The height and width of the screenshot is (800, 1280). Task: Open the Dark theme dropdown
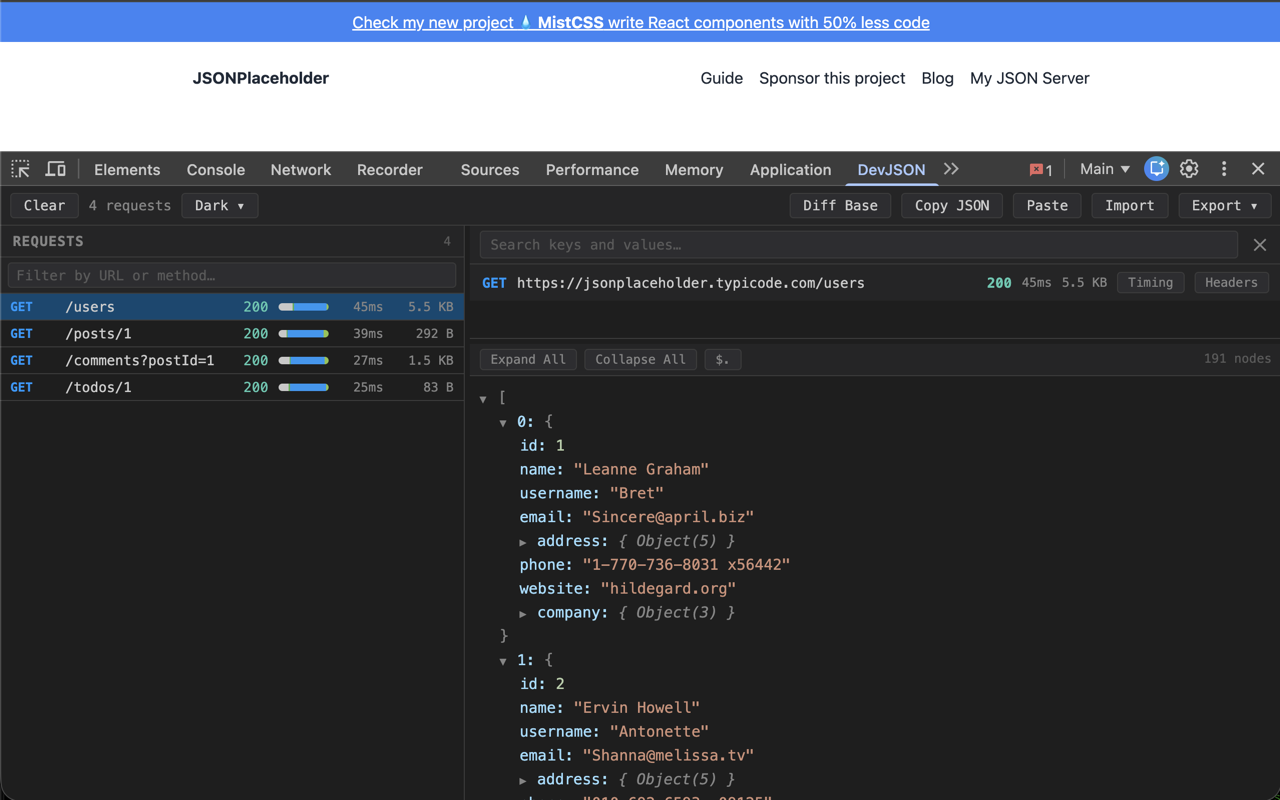[219, 205]
